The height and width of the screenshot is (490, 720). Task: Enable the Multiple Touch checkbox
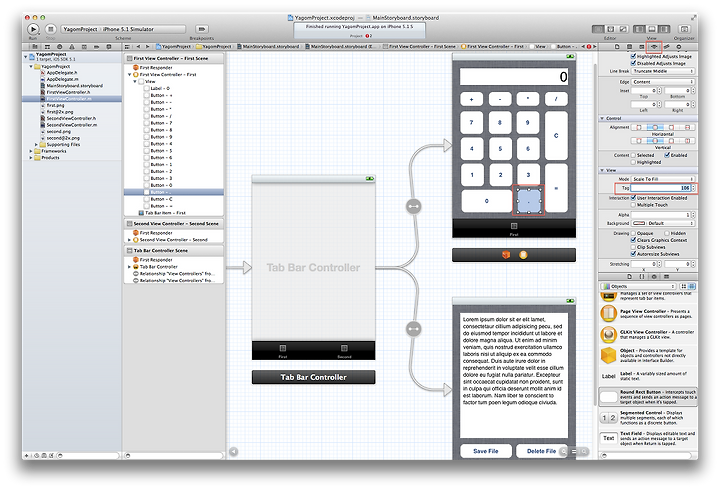point(634,205)
